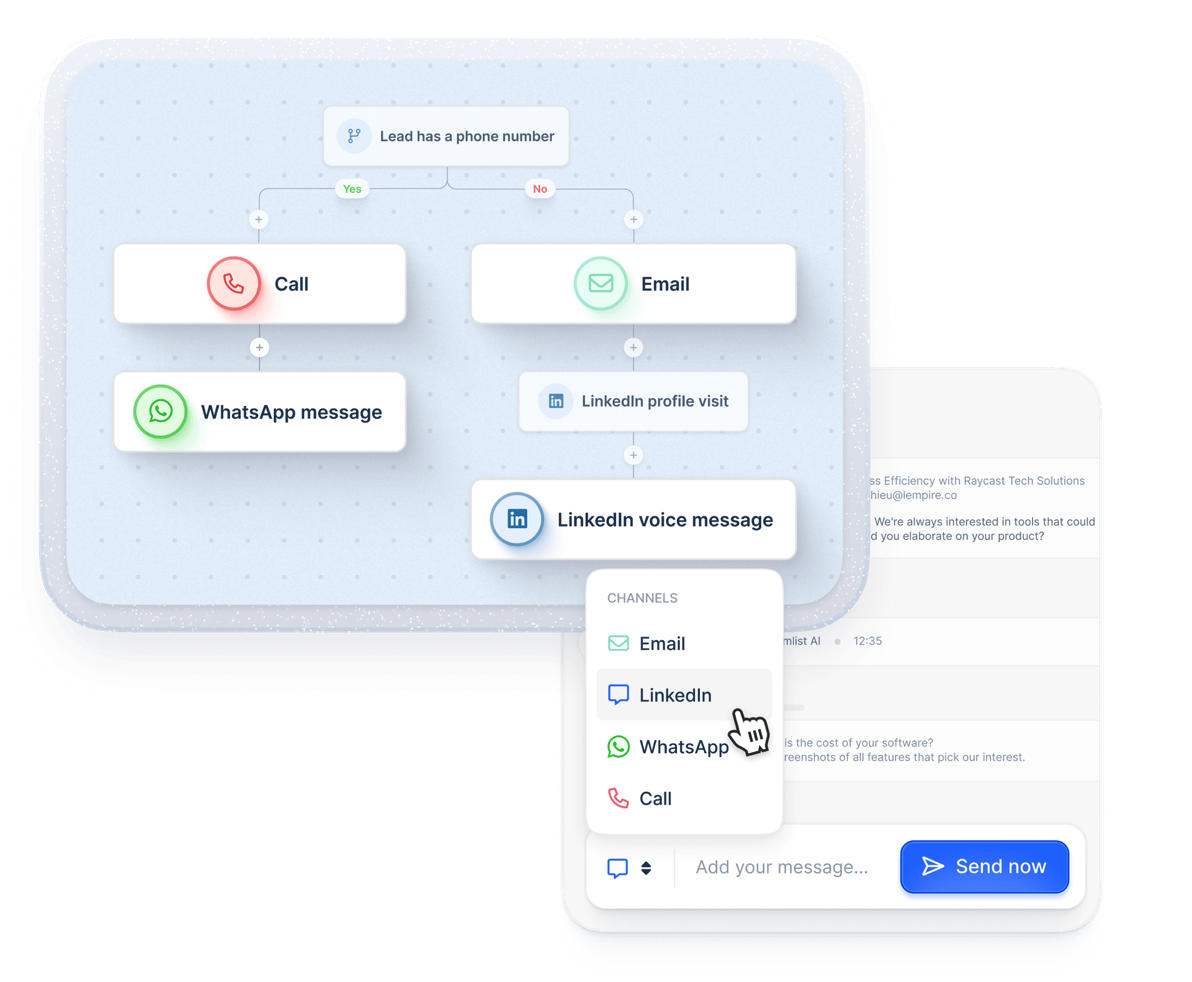Click the paper plane icon on Send now
Viewport: 1192px width, 982px height.
coord(933,866)
